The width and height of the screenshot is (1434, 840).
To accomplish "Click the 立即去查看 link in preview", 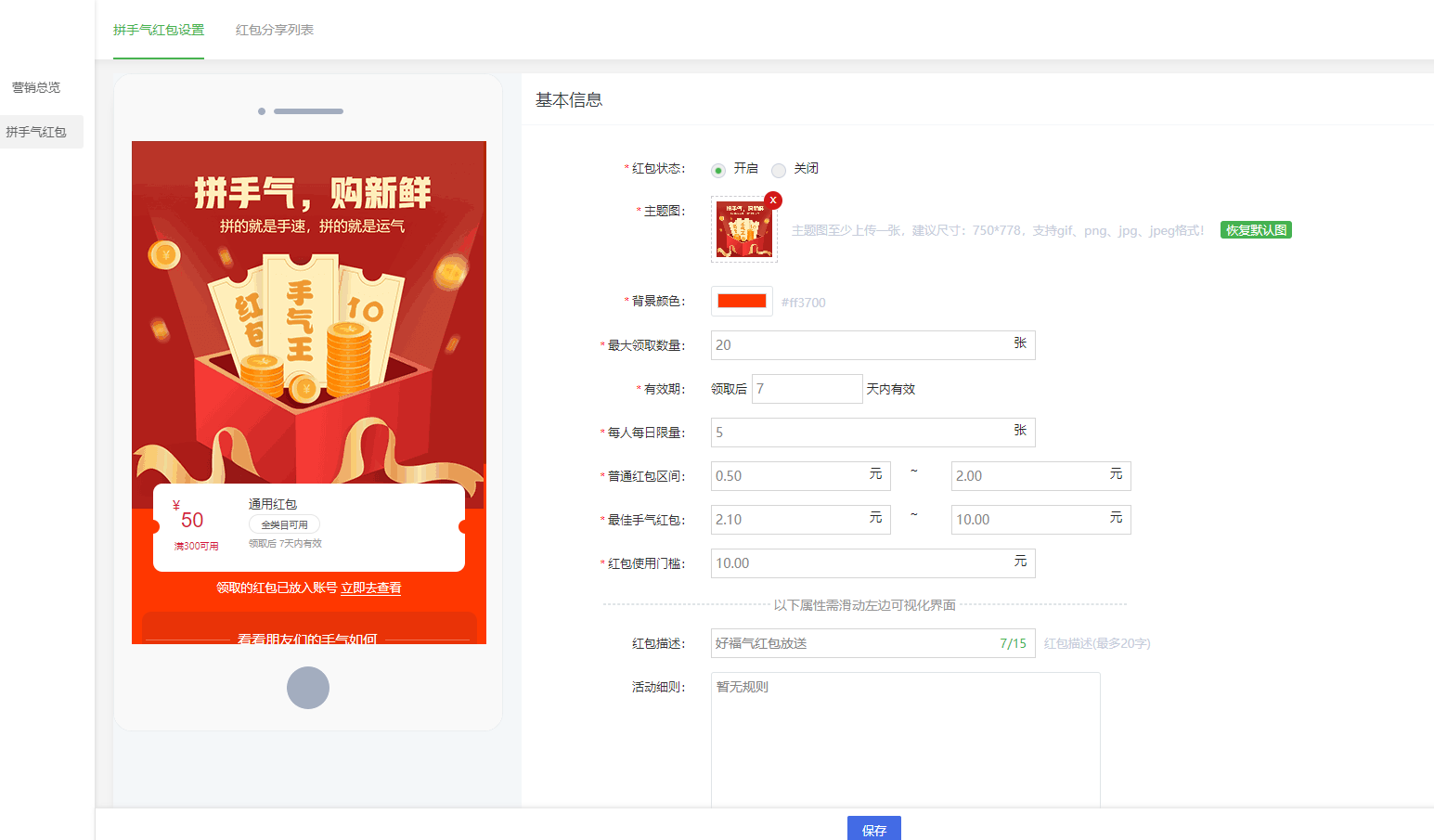I will 370,588.
